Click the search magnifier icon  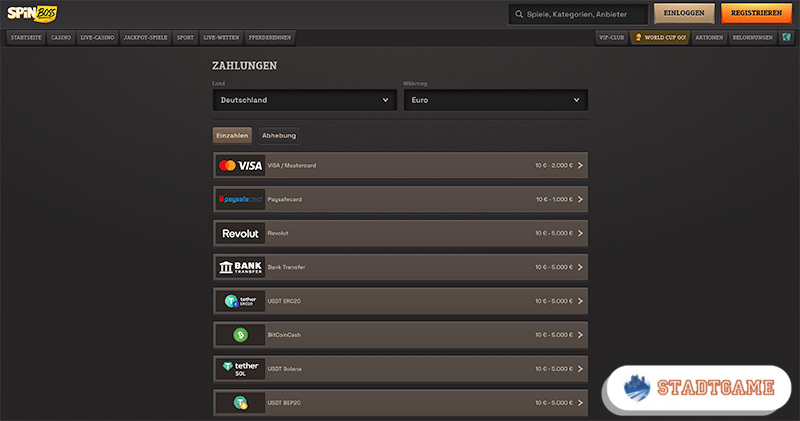[x=519, y=14]
